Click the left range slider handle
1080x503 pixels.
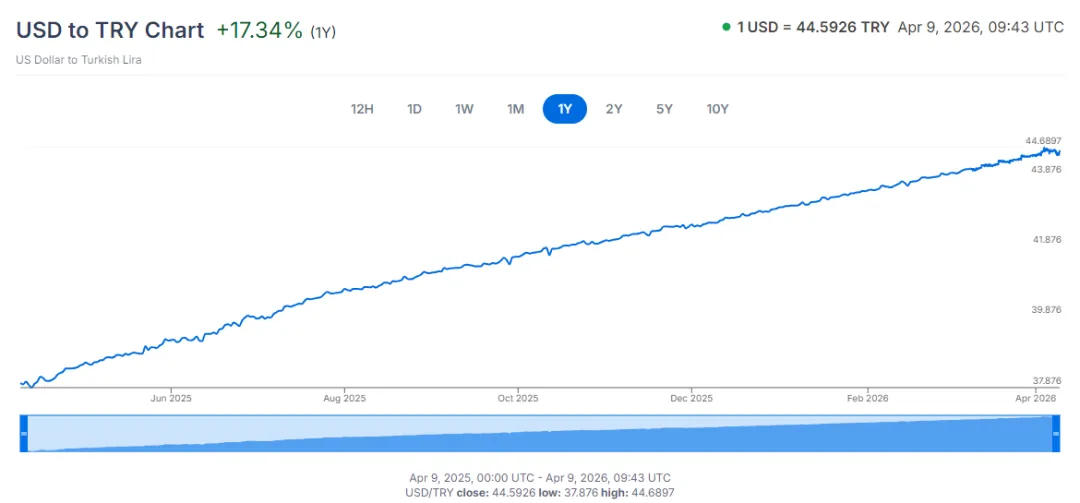[24, 433]
